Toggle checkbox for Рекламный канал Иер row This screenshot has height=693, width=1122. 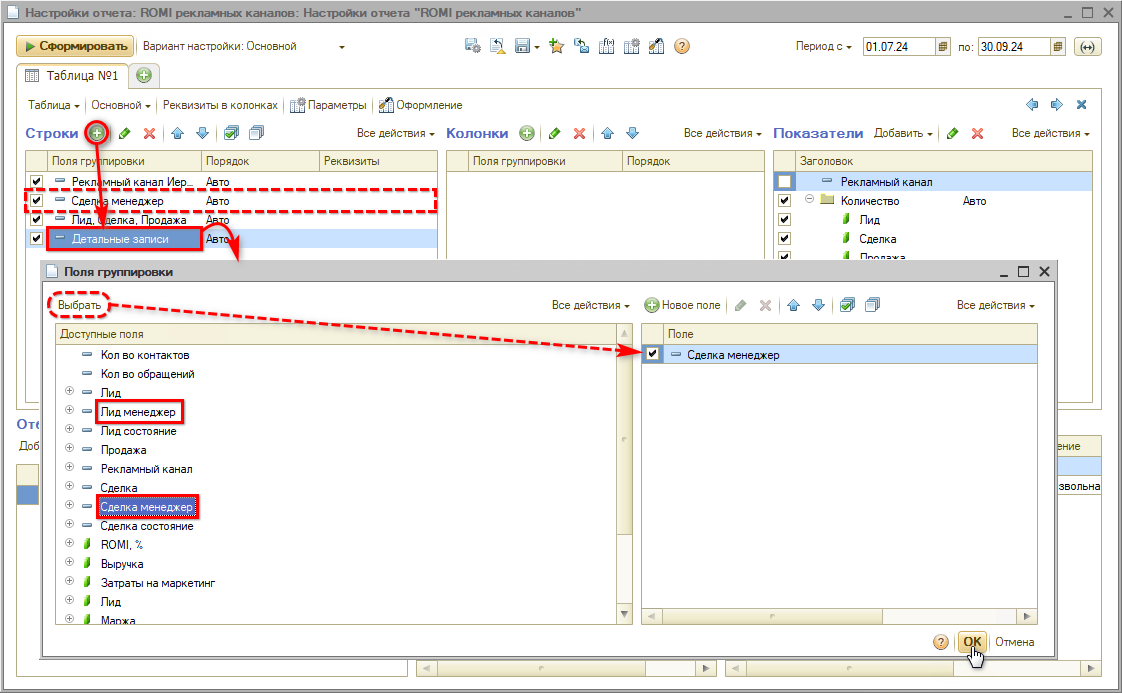coord(36,182)
